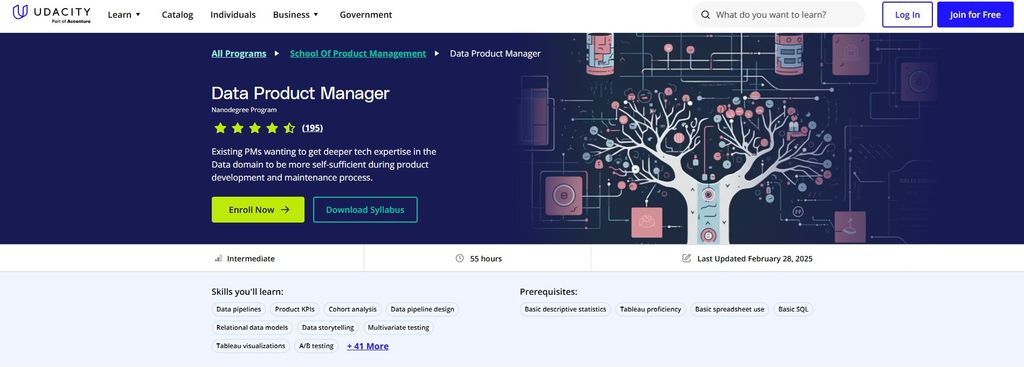Click the Join for Free button
1024x367 pixels.
click(975, 14)
